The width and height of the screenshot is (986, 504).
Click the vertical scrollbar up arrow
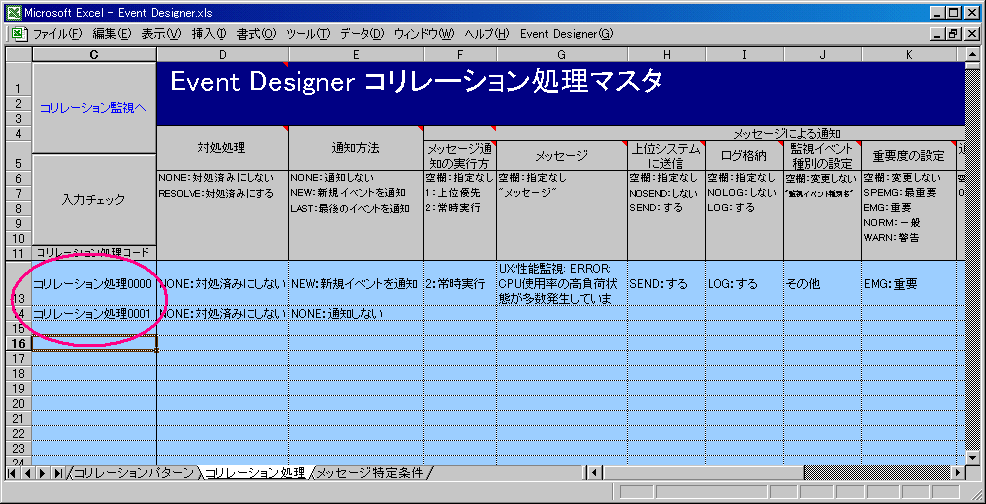[973, 55]
